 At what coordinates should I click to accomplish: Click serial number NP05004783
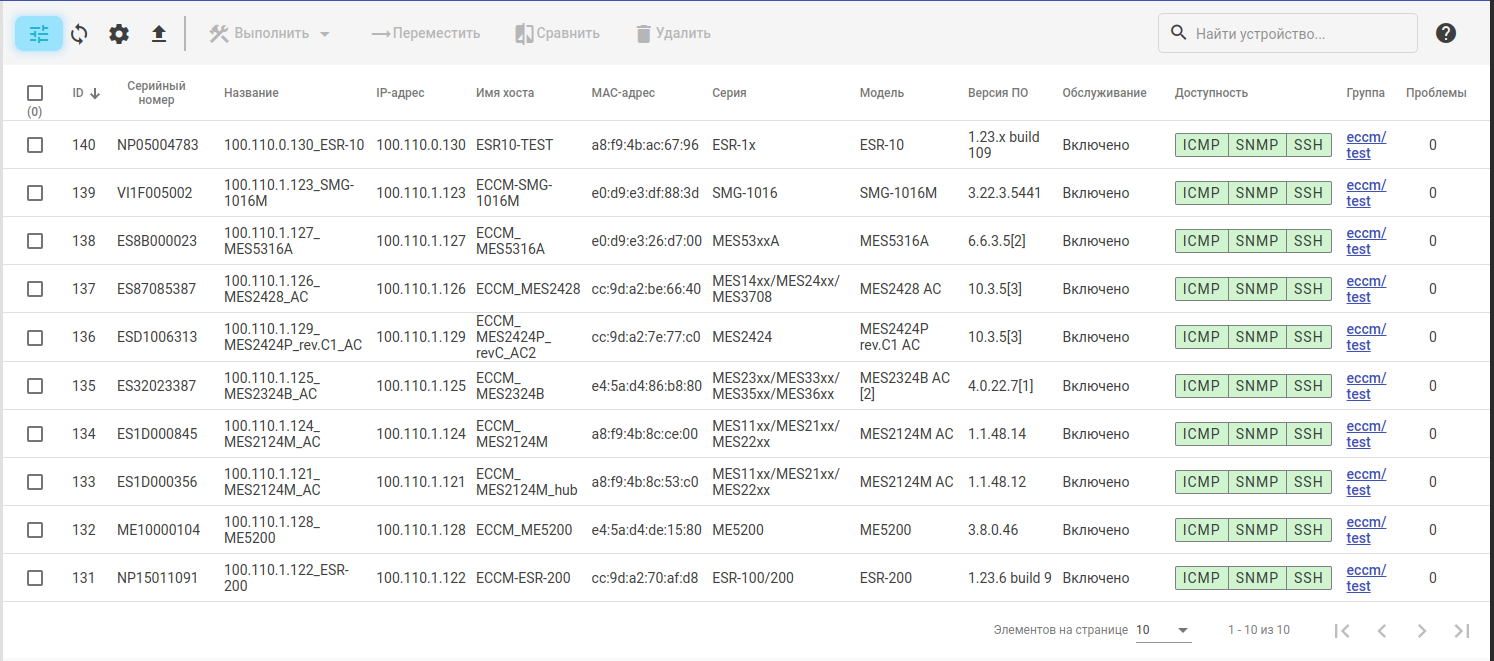[158, 145]
